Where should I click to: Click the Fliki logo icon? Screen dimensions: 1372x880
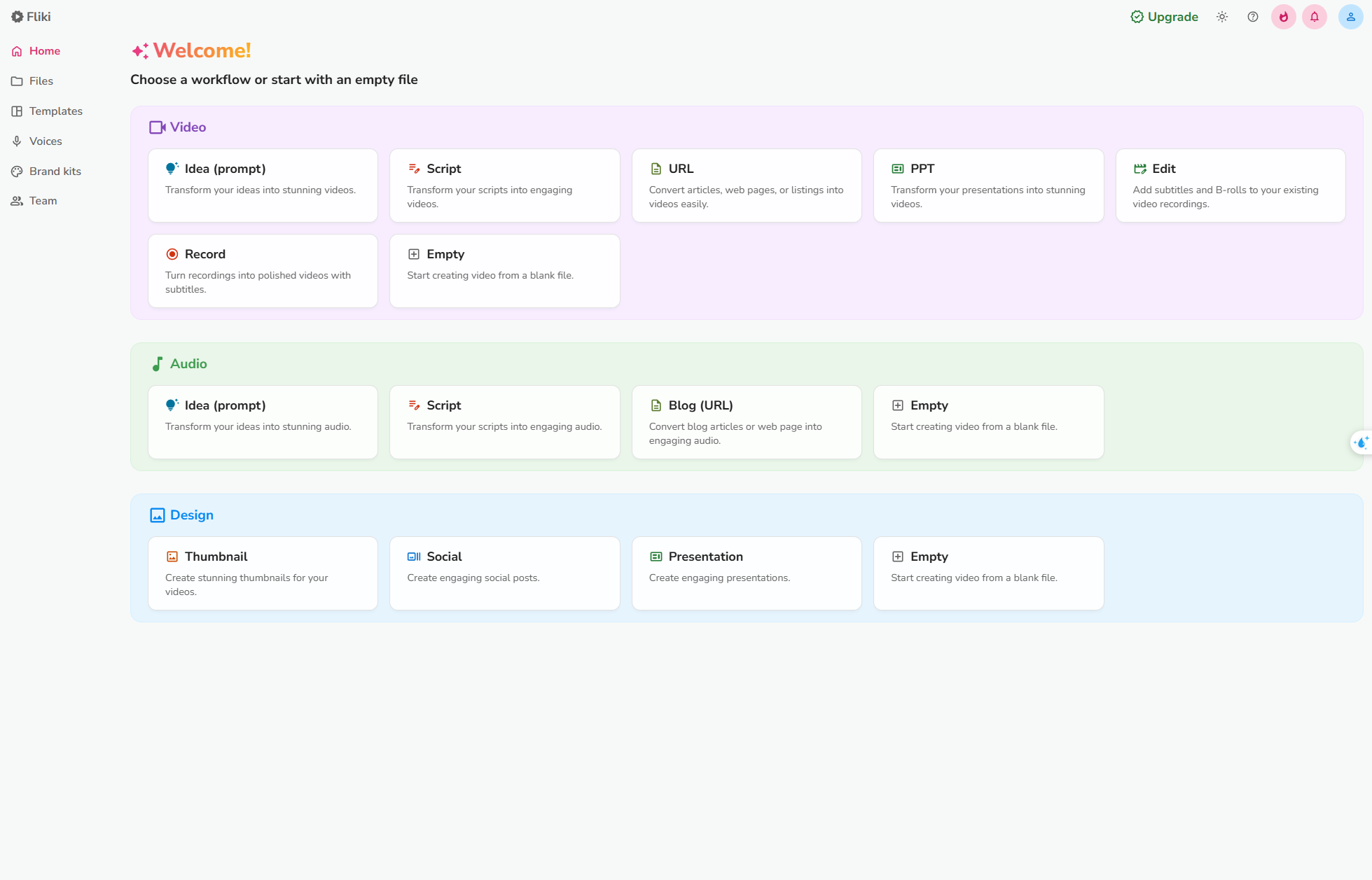click(18, 17)
